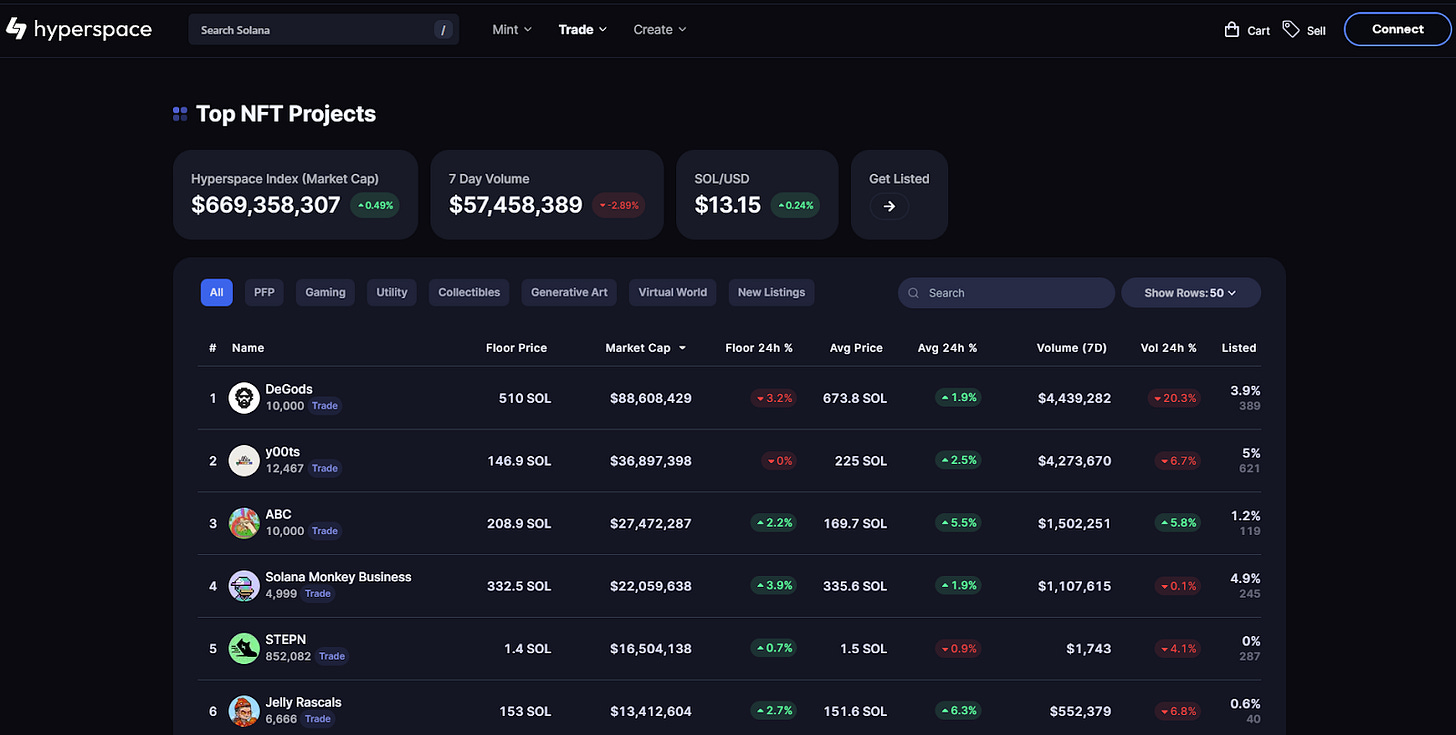This screenshot has height=735, width=1456.
Task: Click Trade badge for STEPN
Action: 332,656
